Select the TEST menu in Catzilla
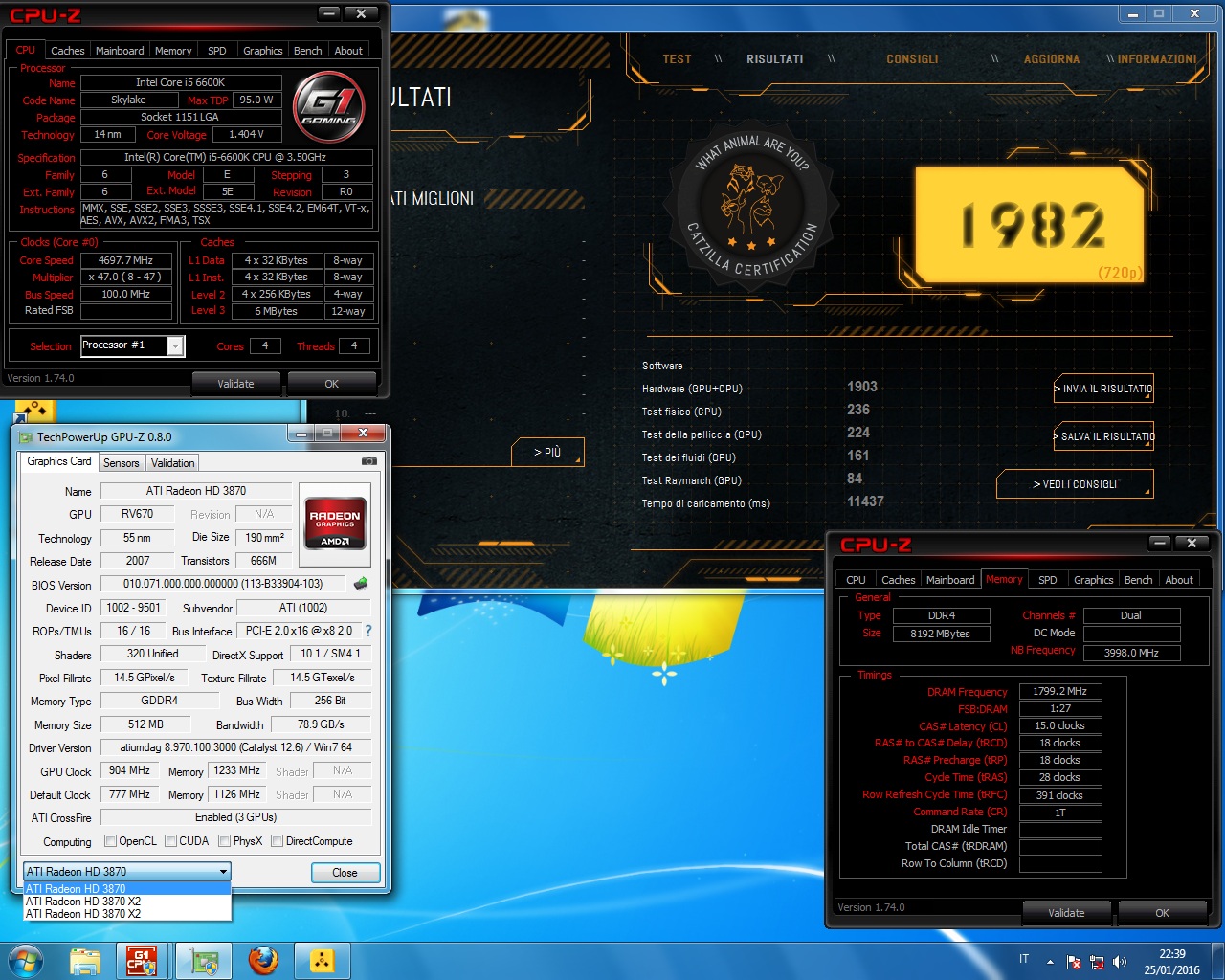 click(677, 59)
